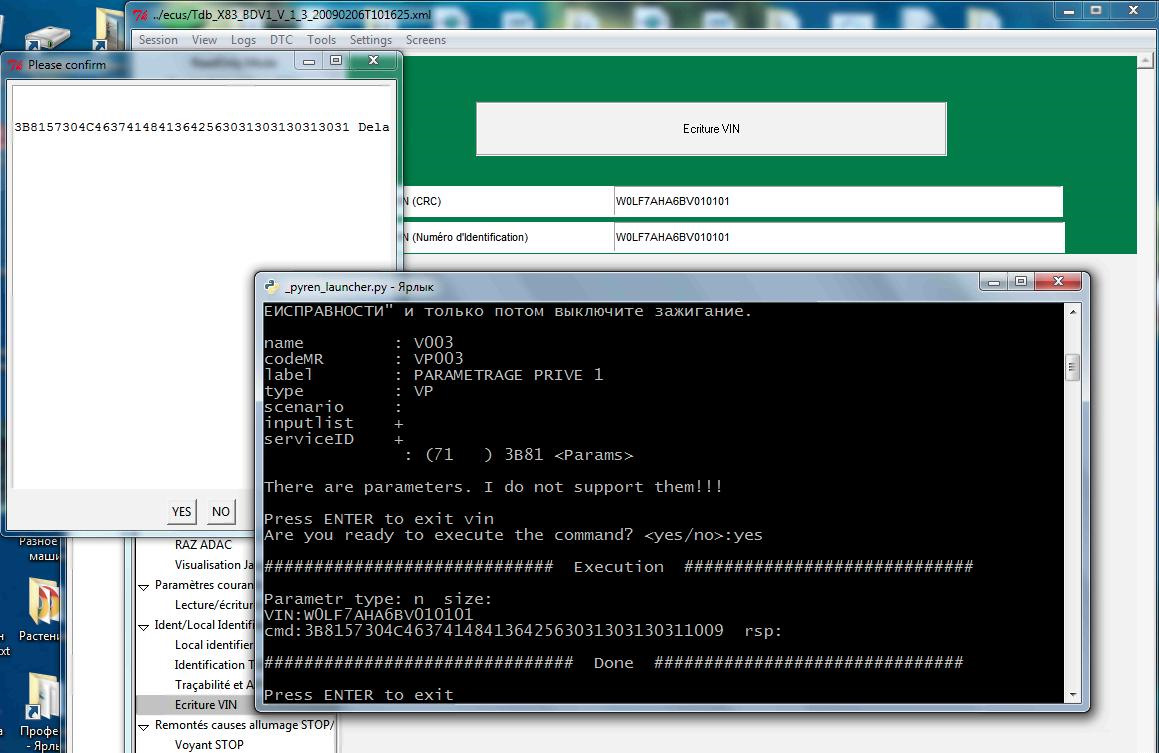This screenshot has width=1159, height=753.
Task: Open the Session menu
Action: [x=158, y=40]
